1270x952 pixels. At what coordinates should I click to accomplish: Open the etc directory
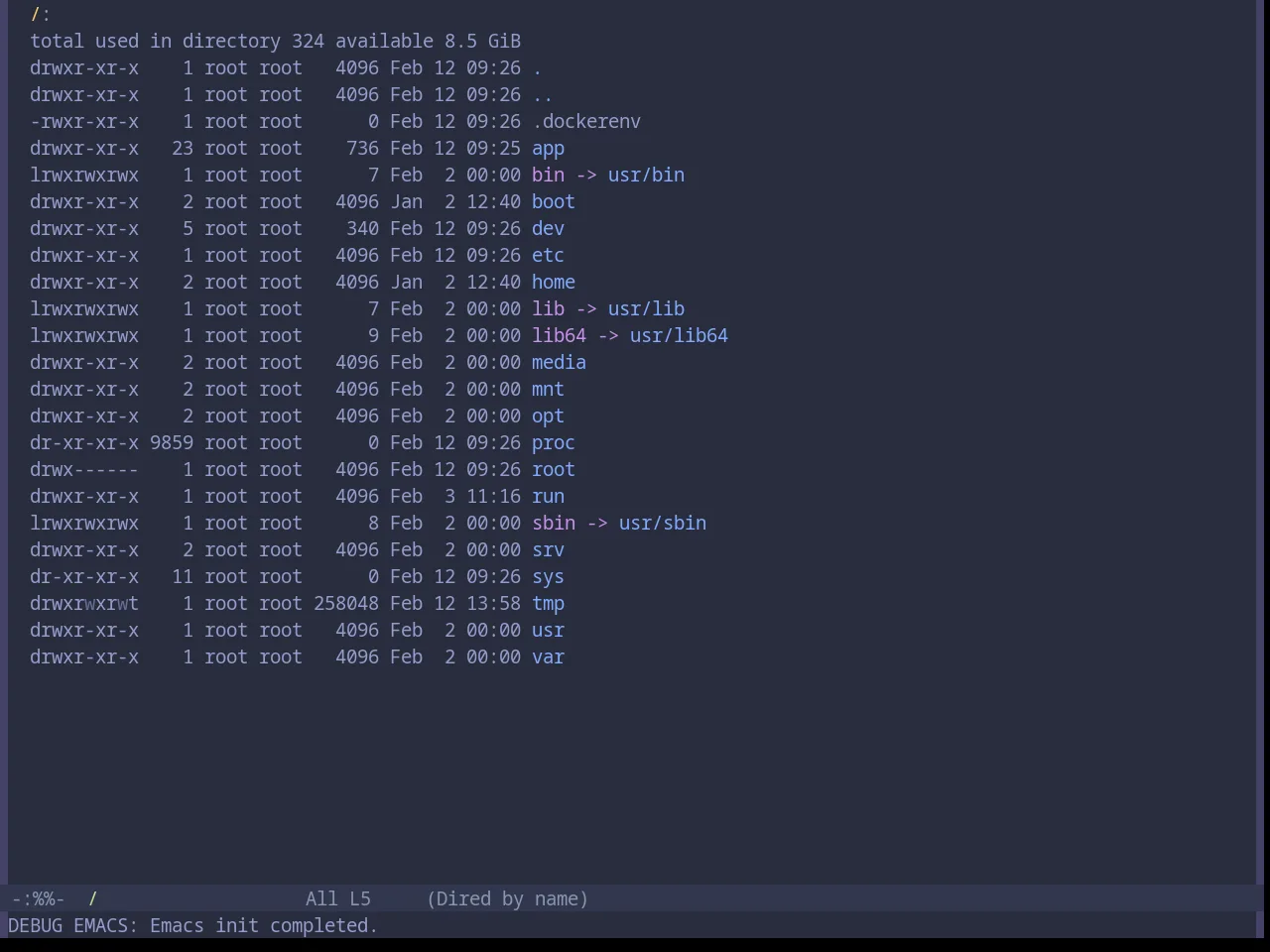point(548,256)
